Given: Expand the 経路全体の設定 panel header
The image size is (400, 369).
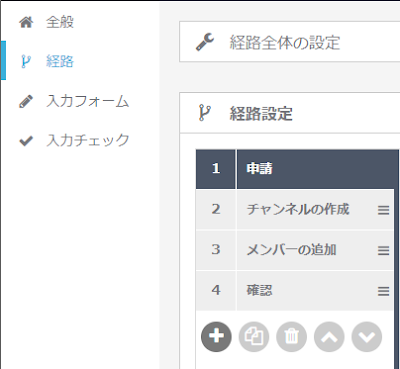Looking at the screenshot, I should pyautogui.click(x=289, y=42).
